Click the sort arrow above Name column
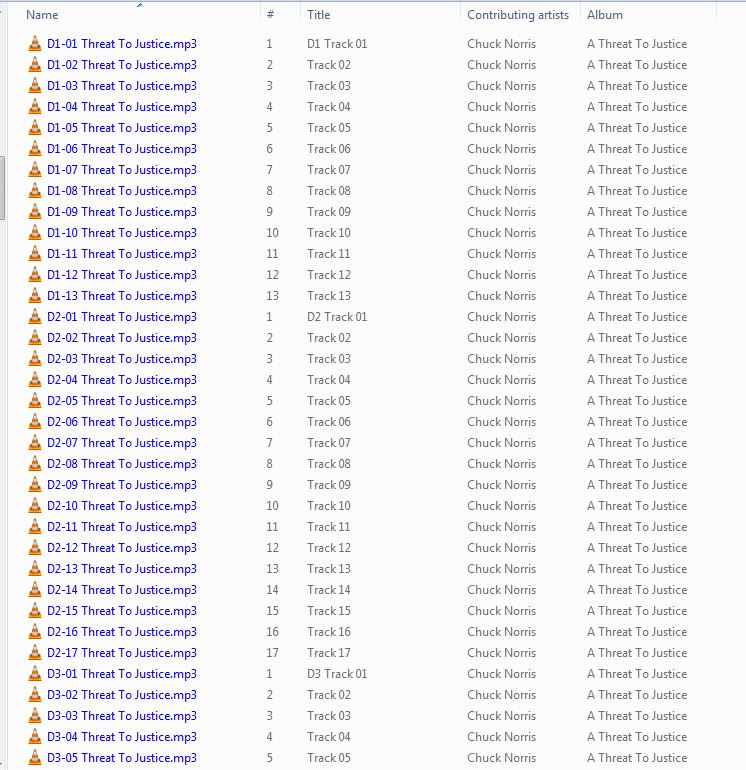746x770 pixels. (140, 5)
